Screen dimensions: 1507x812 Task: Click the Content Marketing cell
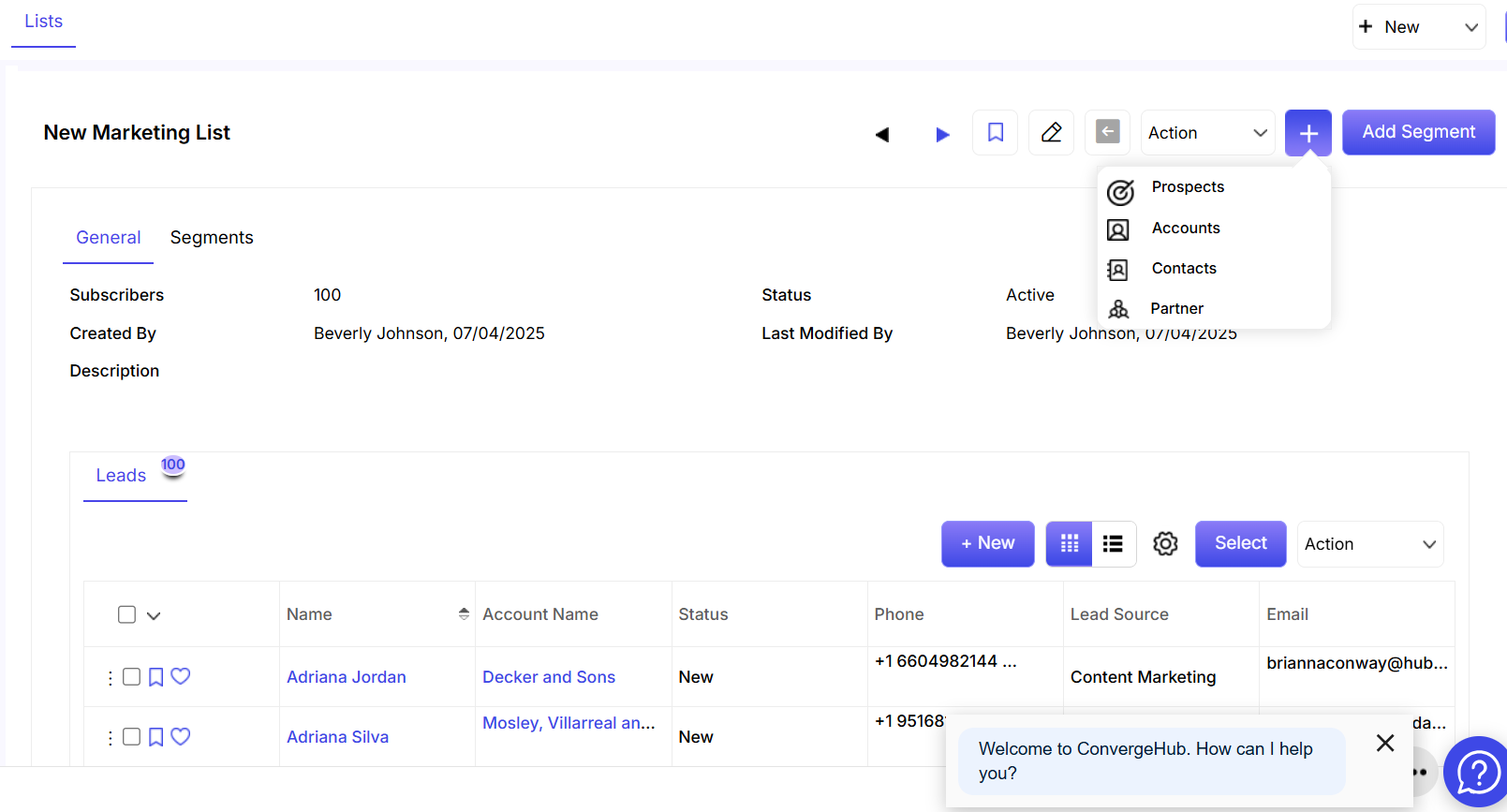(1143, 676)
